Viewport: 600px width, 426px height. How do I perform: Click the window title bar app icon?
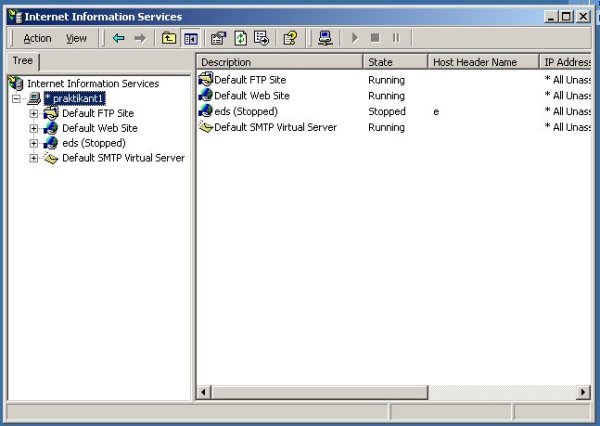15,16
